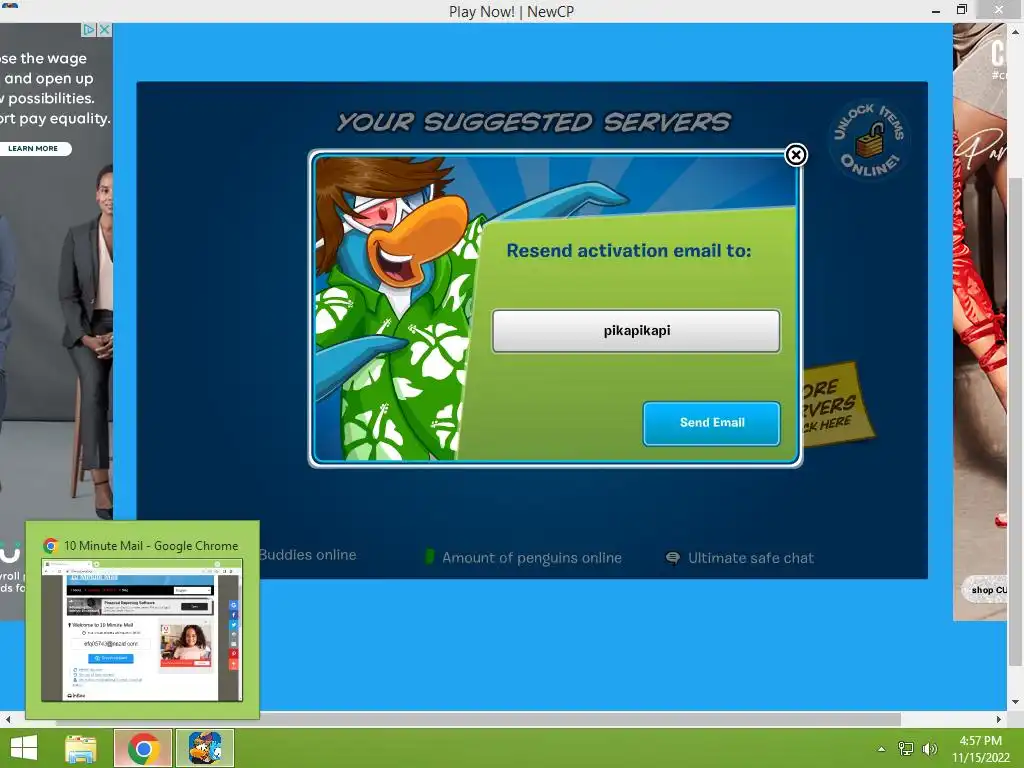
Task: Open File Explorer from the taskbar
Action: 81,748
